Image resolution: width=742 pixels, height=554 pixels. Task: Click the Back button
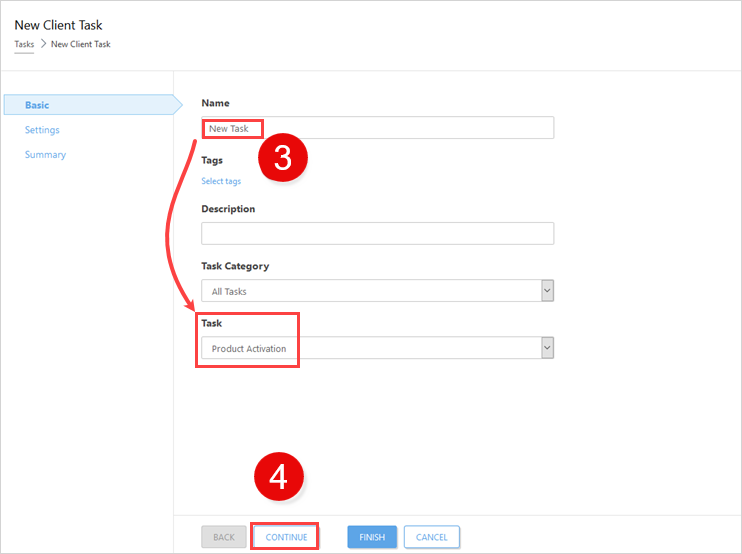[224, 537]
